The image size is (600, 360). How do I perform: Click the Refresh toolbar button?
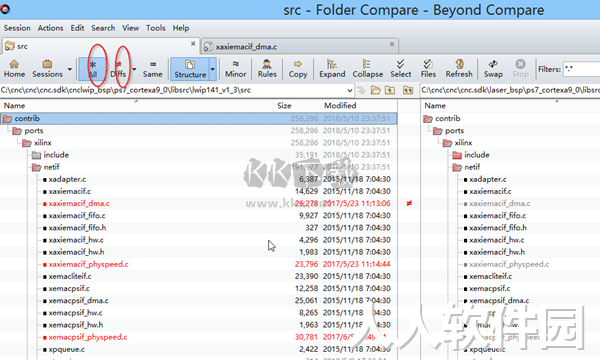[x=459, y=69]
